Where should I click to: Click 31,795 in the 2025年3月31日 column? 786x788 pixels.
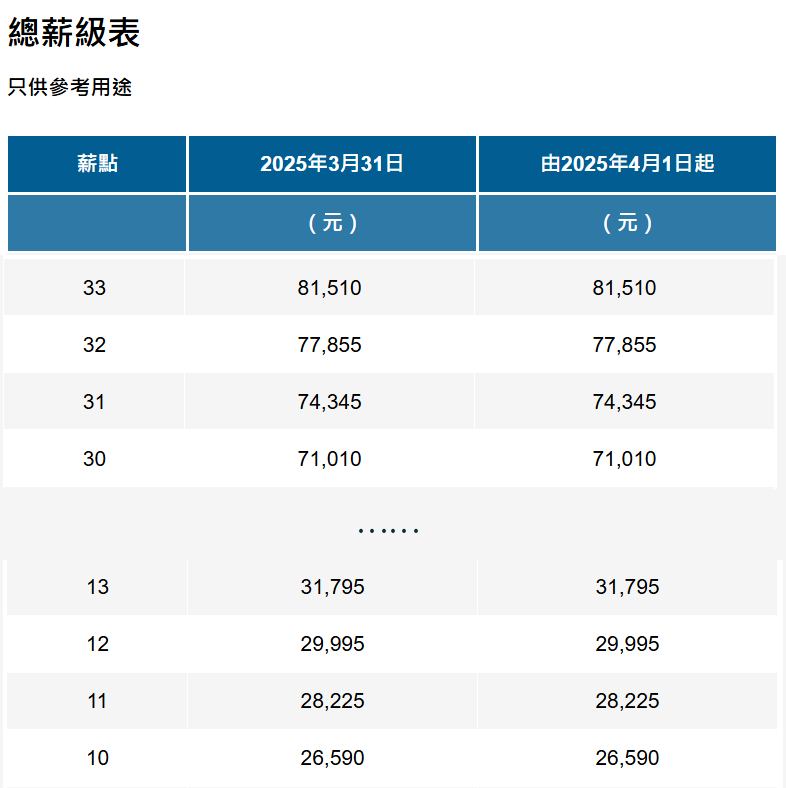tap(332, 587)
